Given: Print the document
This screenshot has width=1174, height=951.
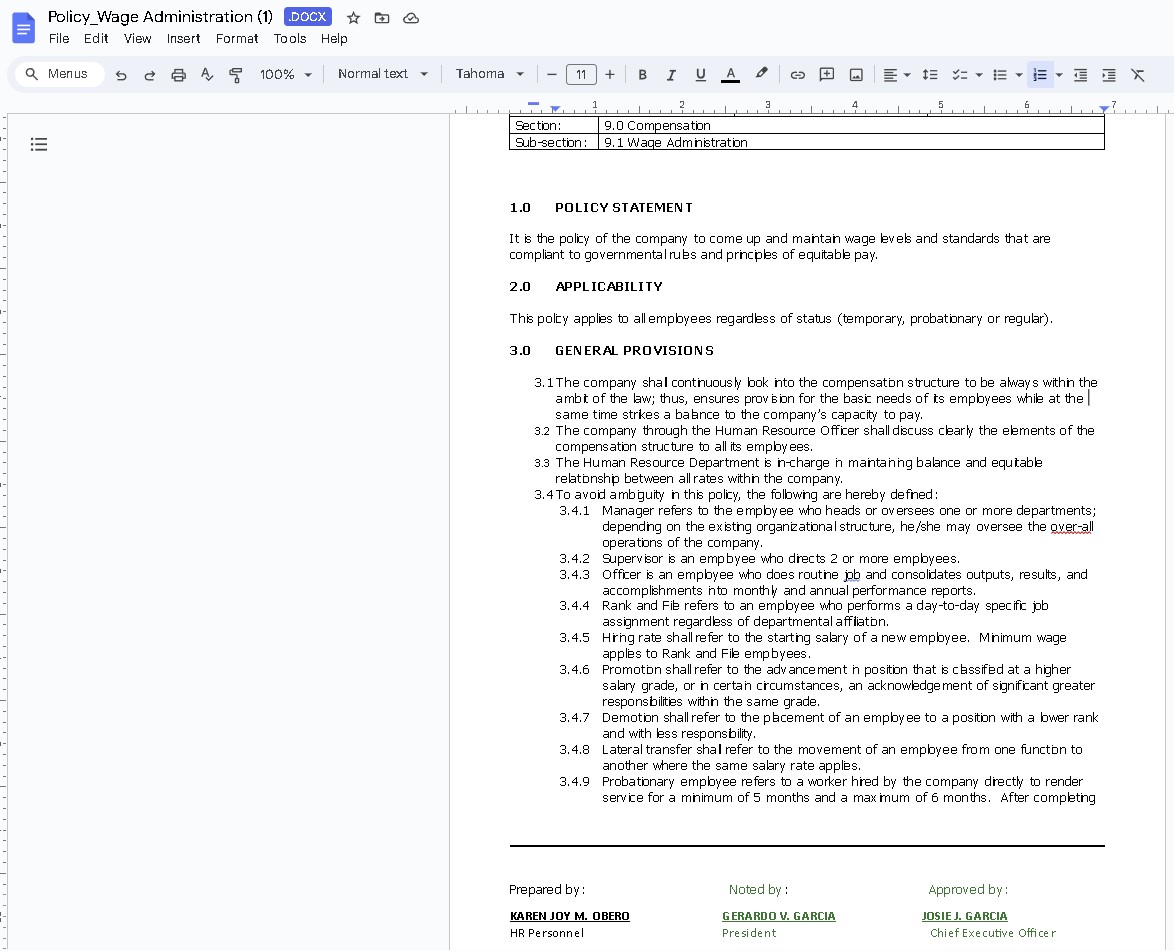Looking at the screenshot, I should pos(178,75).
